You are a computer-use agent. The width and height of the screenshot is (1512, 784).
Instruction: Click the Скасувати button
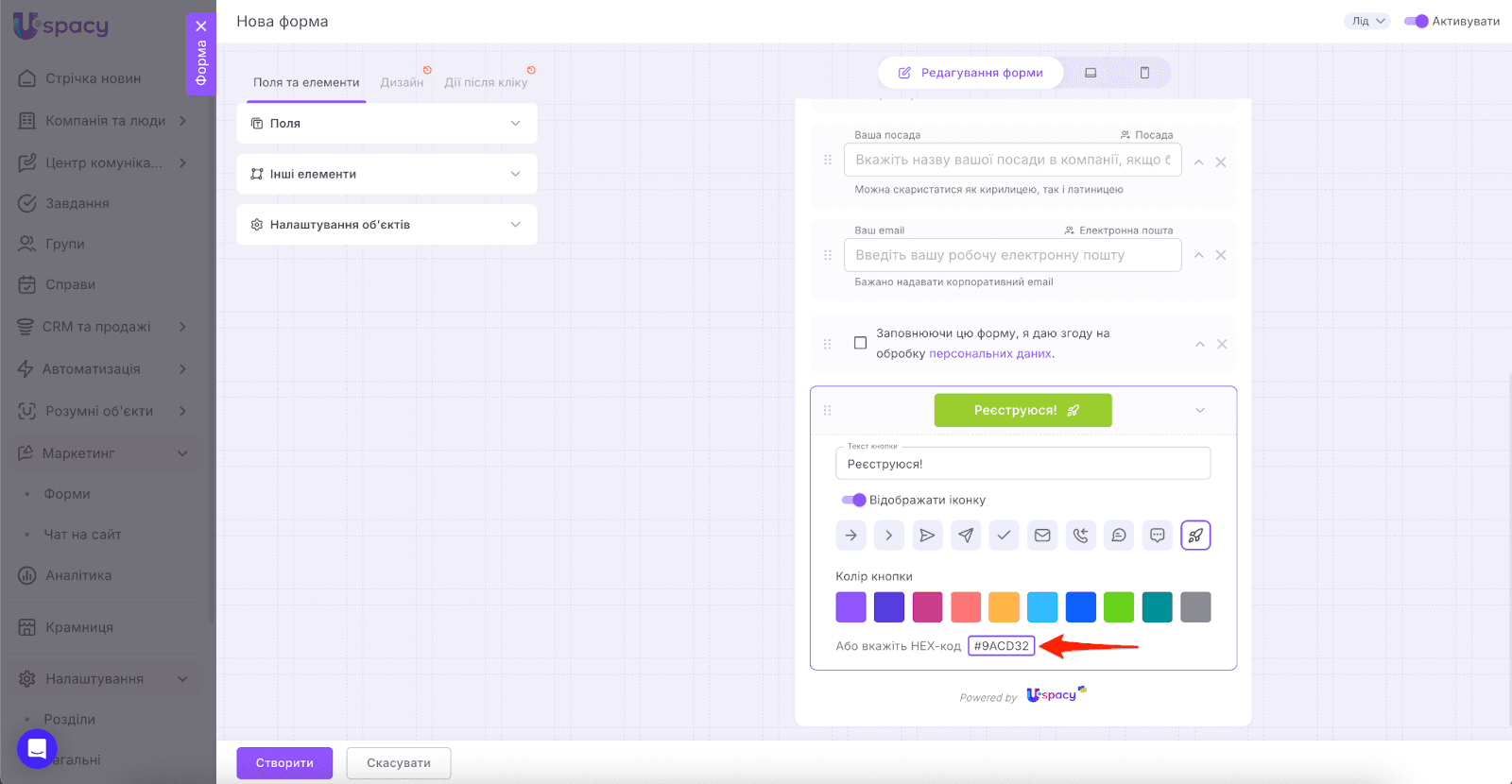coord(398,763)
